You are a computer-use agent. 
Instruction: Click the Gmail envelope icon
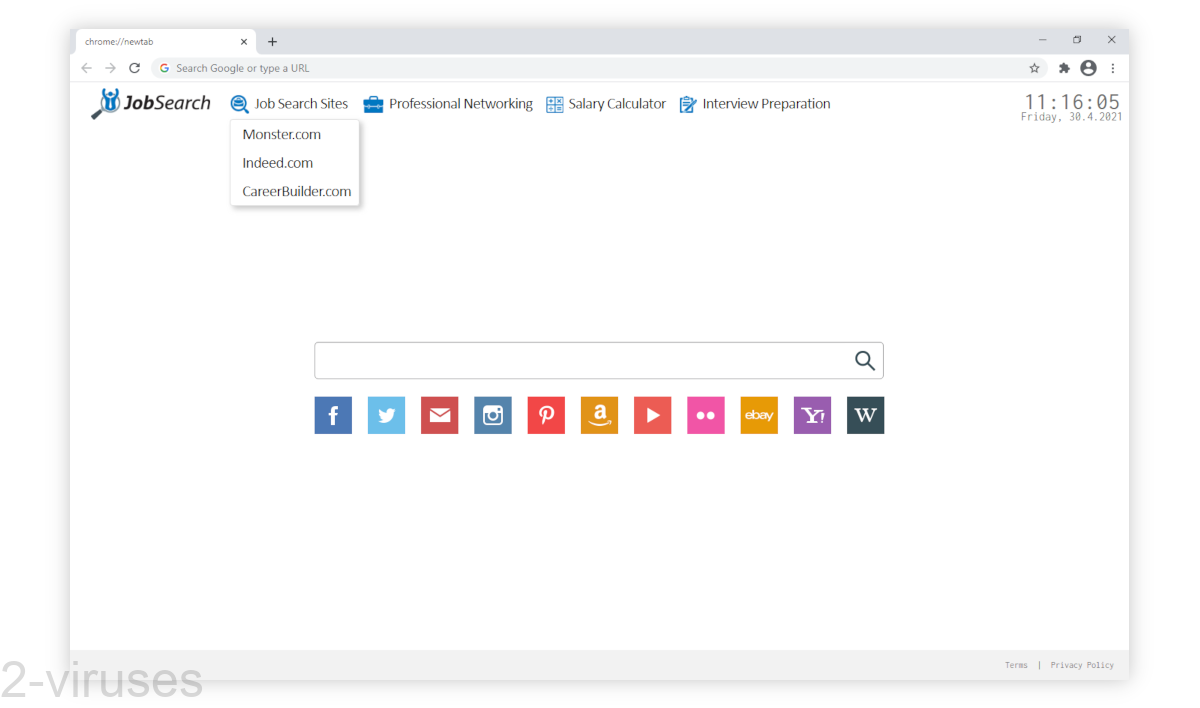pyautogui.click(x=439, y=415)
